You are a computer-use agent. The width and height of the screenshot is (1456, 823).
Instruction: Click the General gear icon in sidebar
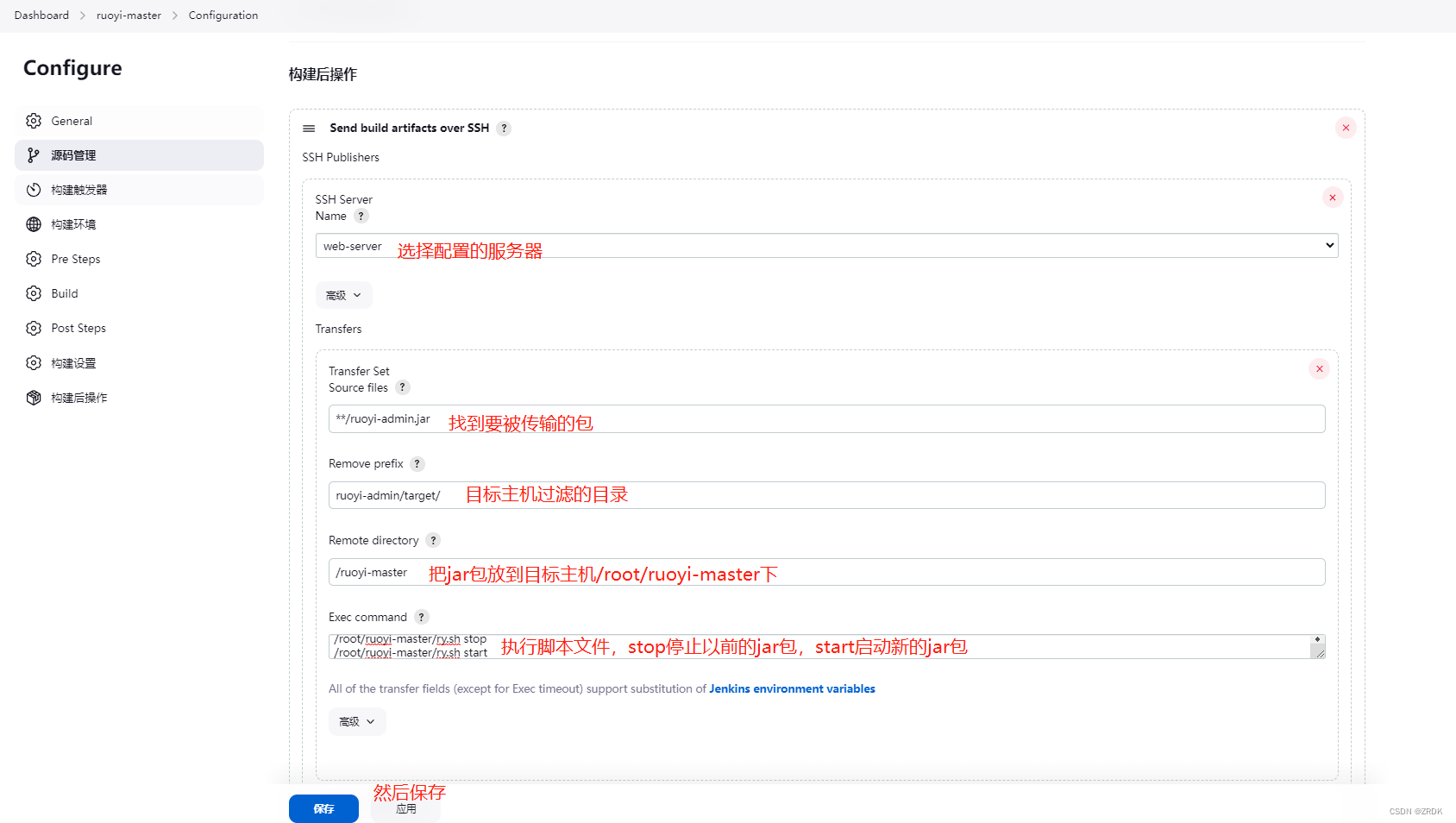34,121
